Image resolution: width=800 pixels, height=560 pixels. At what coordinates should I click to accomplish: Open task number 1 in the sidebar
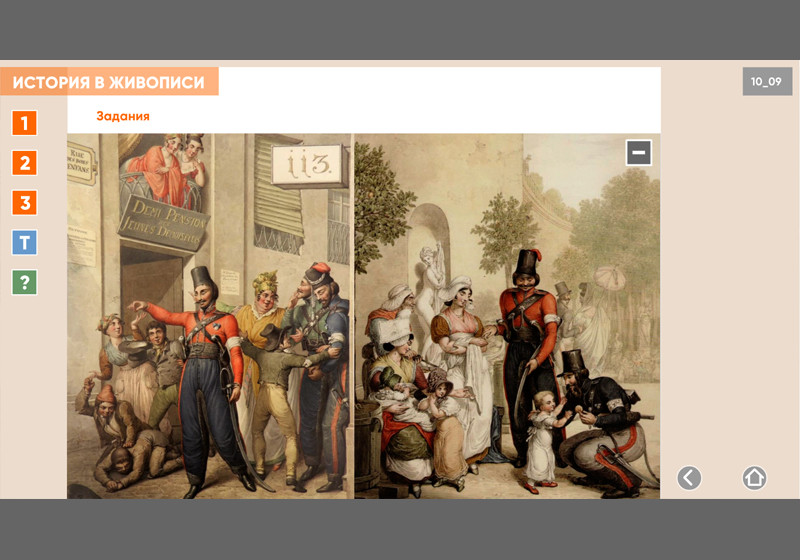[x=24, y=123]
